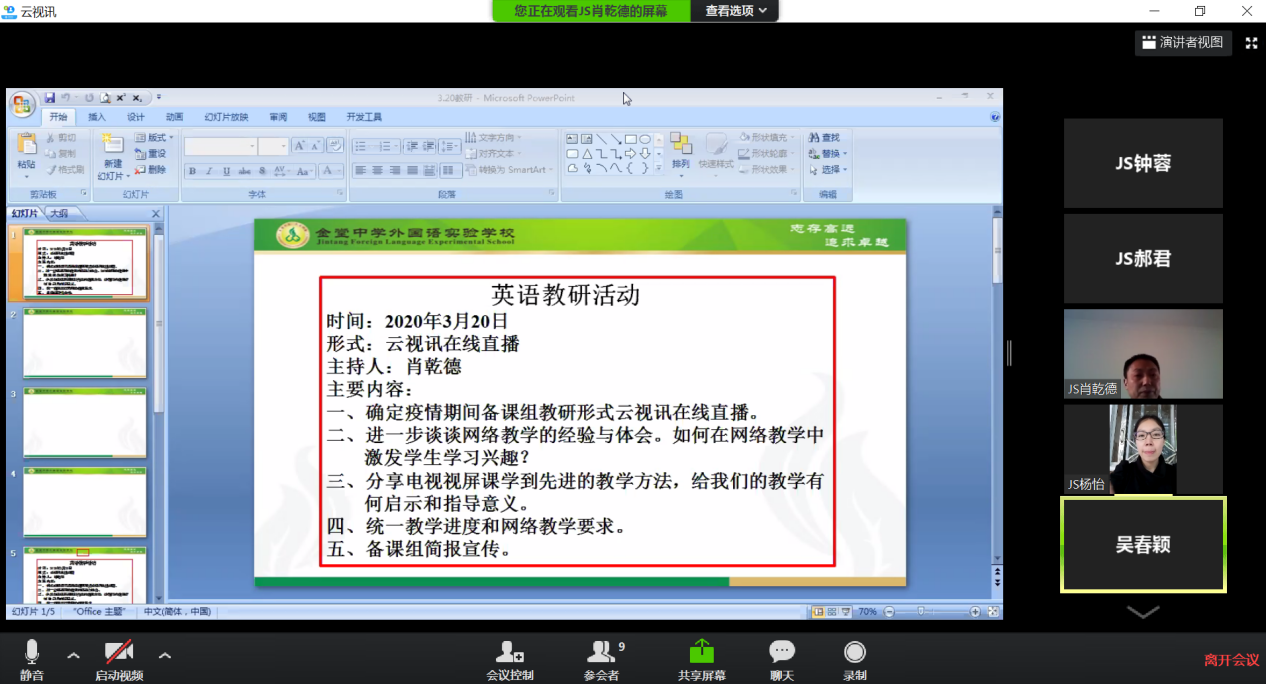Expand audio options arrow beside mute
Screen dimensions: 1266x684
tap(73, 656)
